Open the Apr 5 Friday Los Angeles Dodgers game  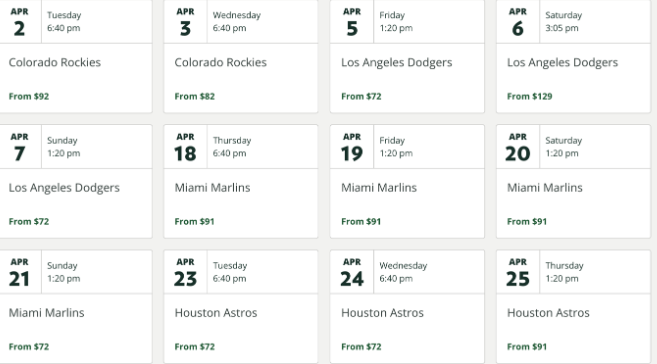[407, 56]
